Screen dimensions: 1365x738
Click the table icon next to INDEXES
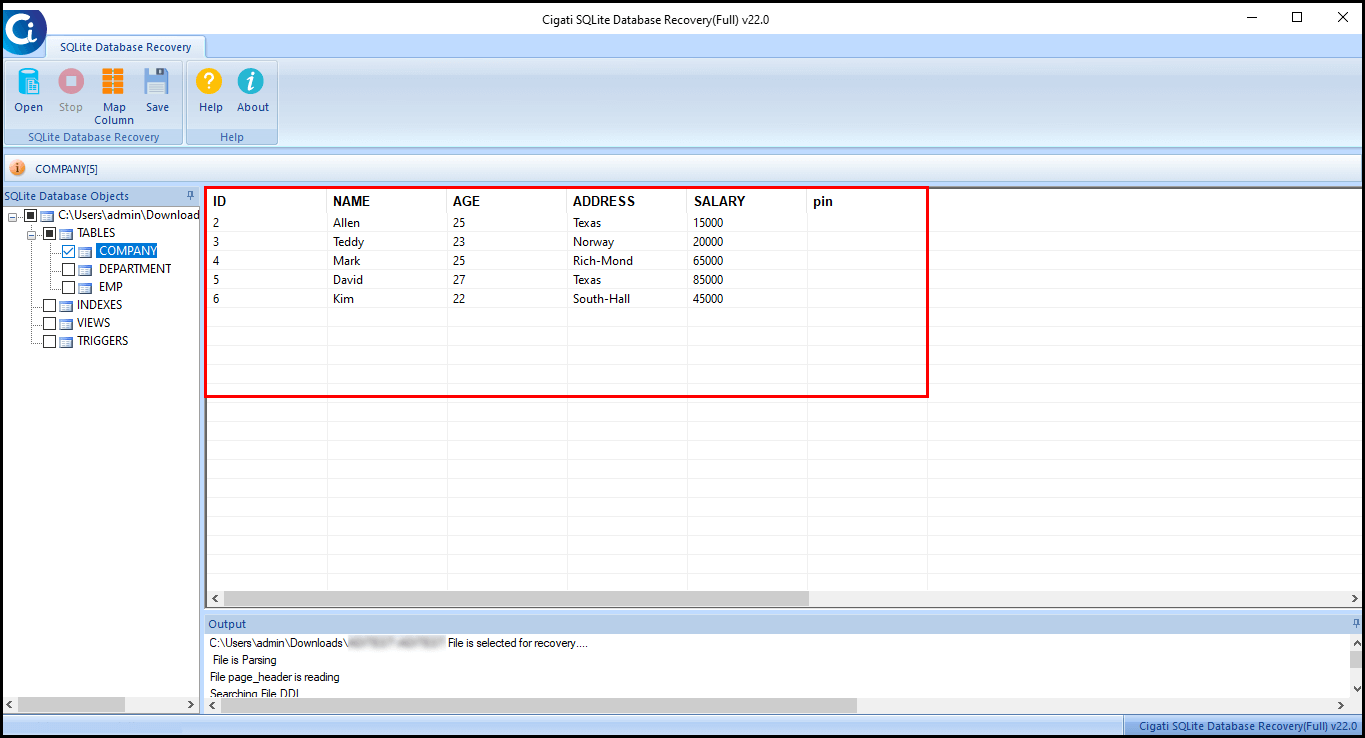(x=66, y=305)
